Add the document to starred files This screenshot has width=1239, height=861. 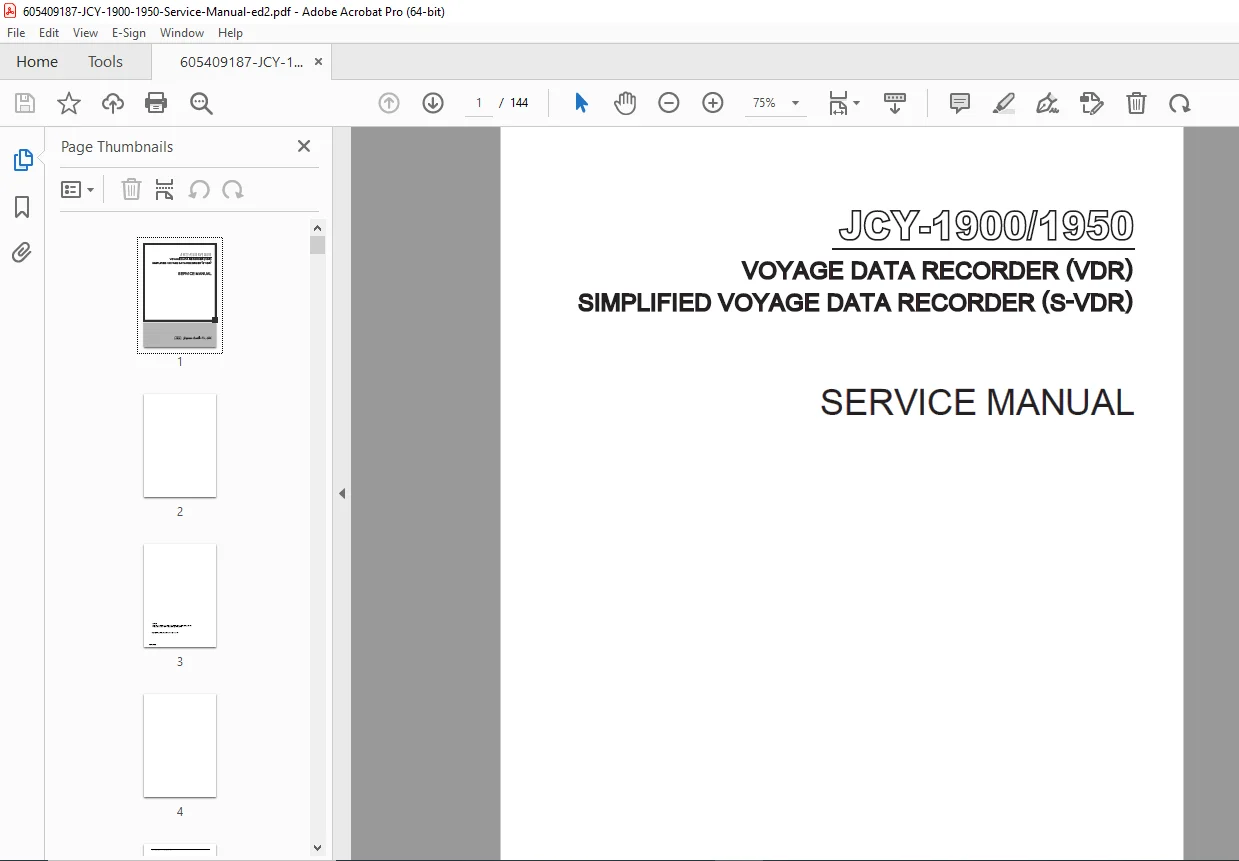pos(69,103)
